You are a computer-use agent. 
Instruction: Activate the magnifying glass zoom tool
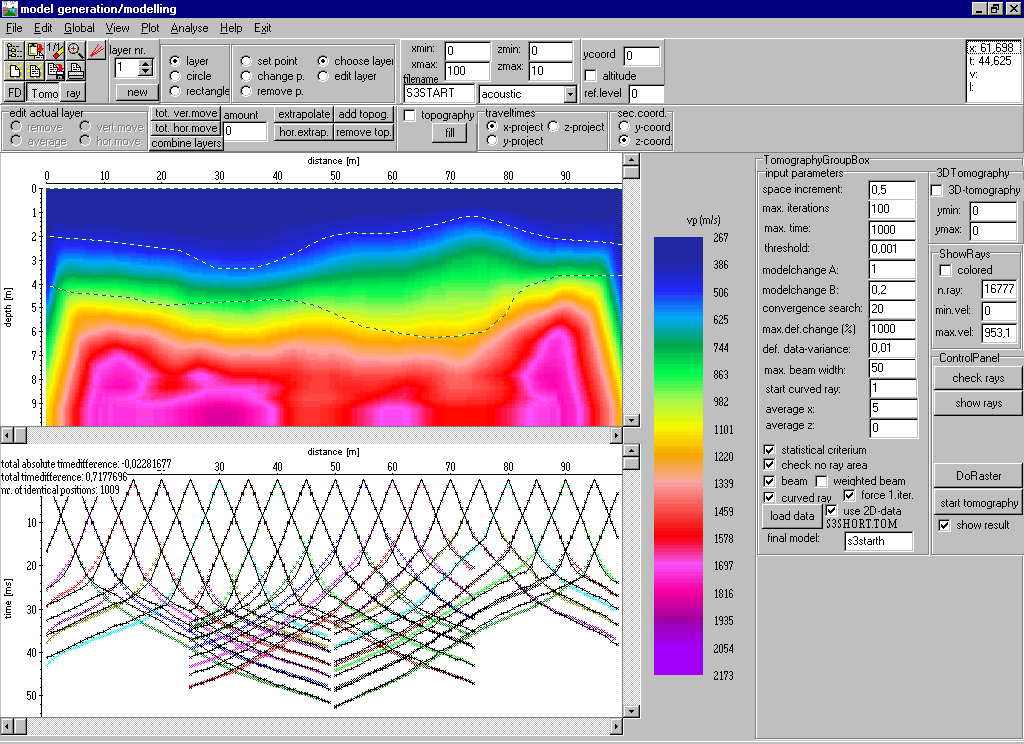75,50
